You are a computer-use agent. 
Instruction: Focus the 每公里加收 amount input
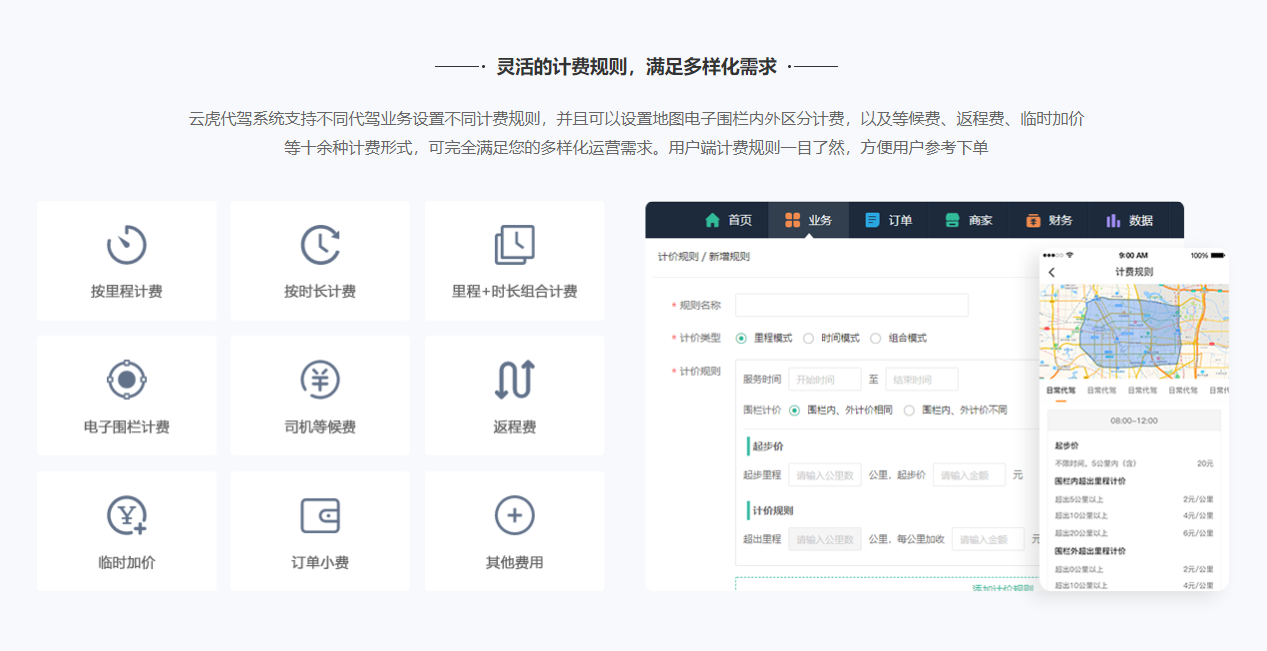click(x=988, y=539)
